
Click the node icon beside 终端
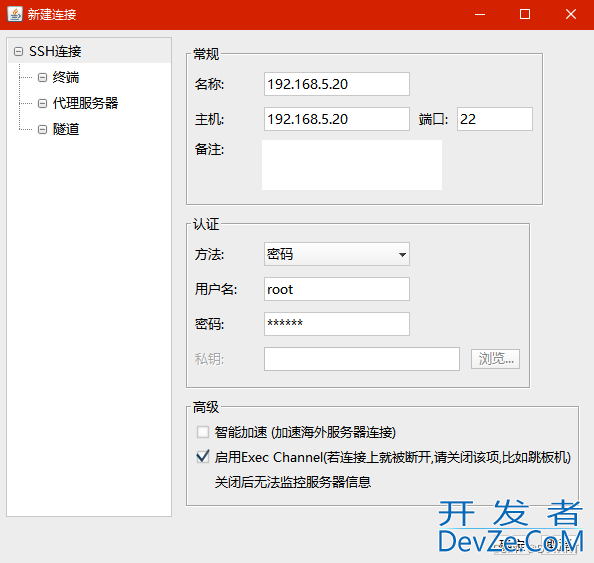[x=42, y=77]
